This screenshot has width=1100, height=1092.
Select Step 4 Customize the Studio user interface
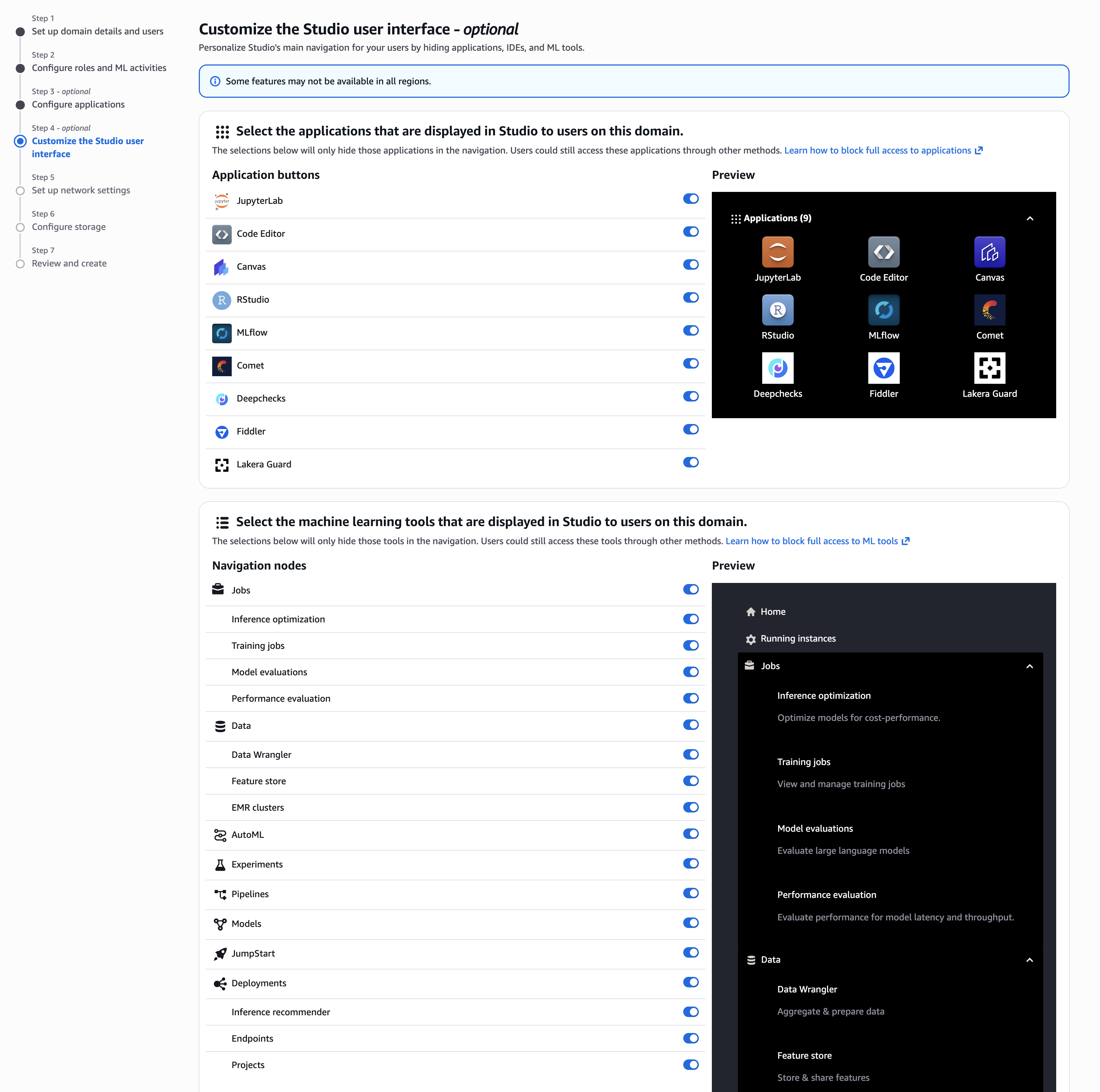[88, 147]
